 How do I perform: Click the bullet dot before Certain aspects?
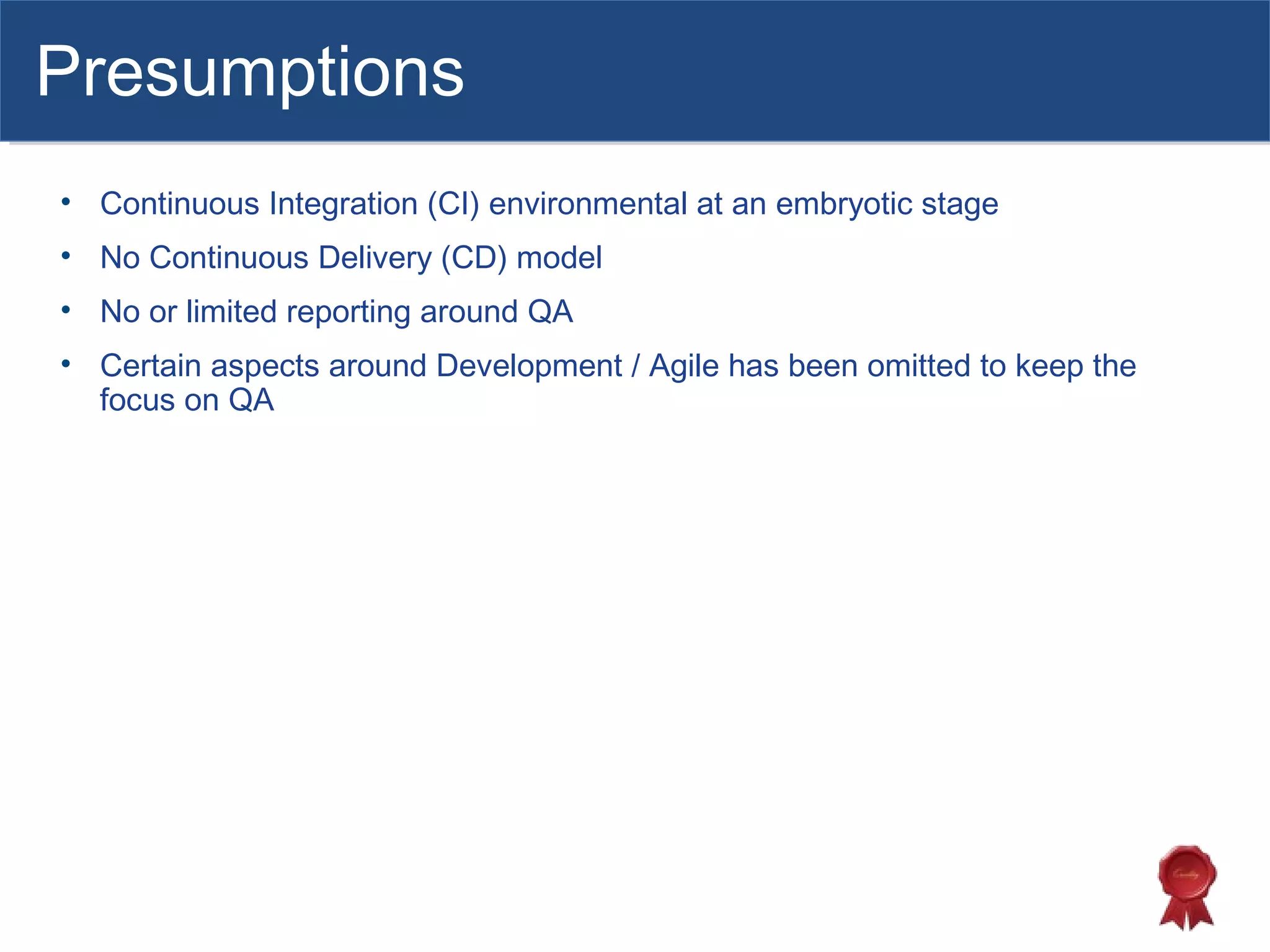(x=66, y=364)
